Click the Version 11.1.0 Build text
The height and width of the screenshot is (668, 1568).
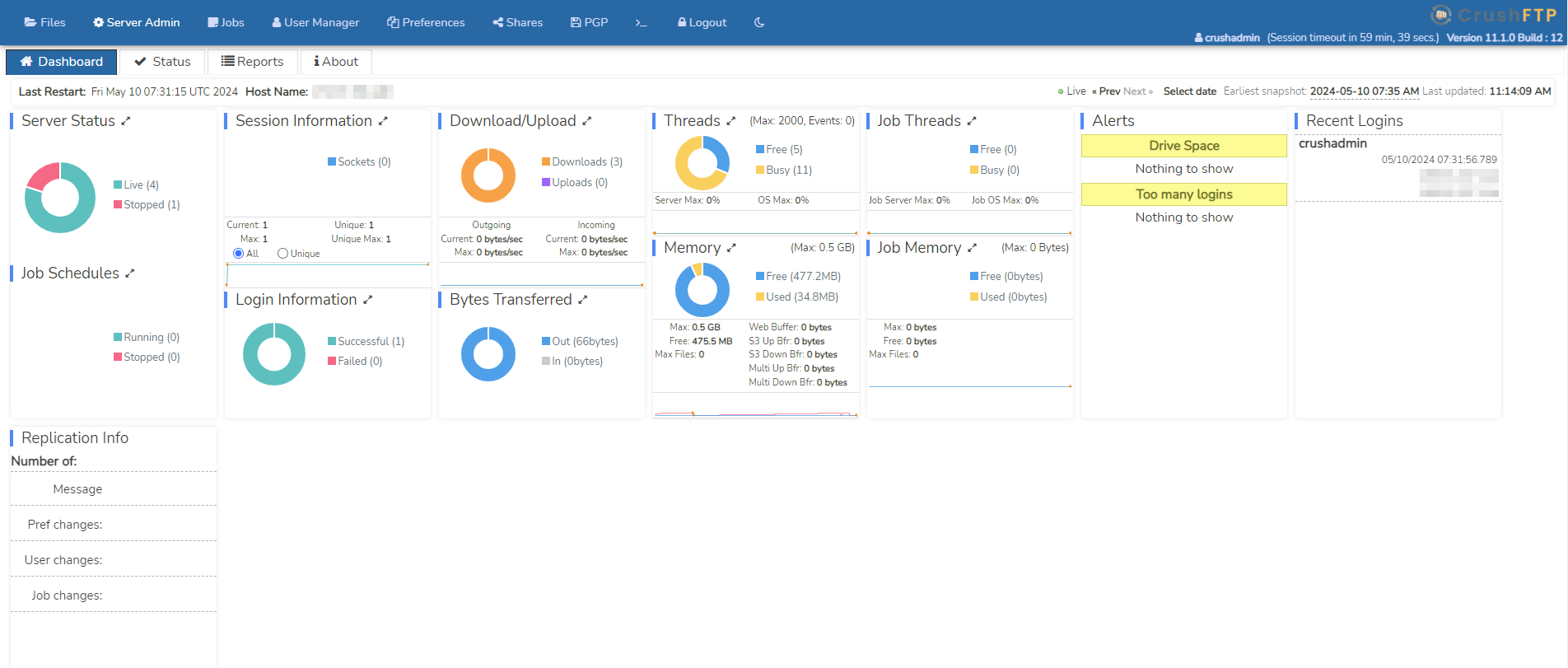1505,38
